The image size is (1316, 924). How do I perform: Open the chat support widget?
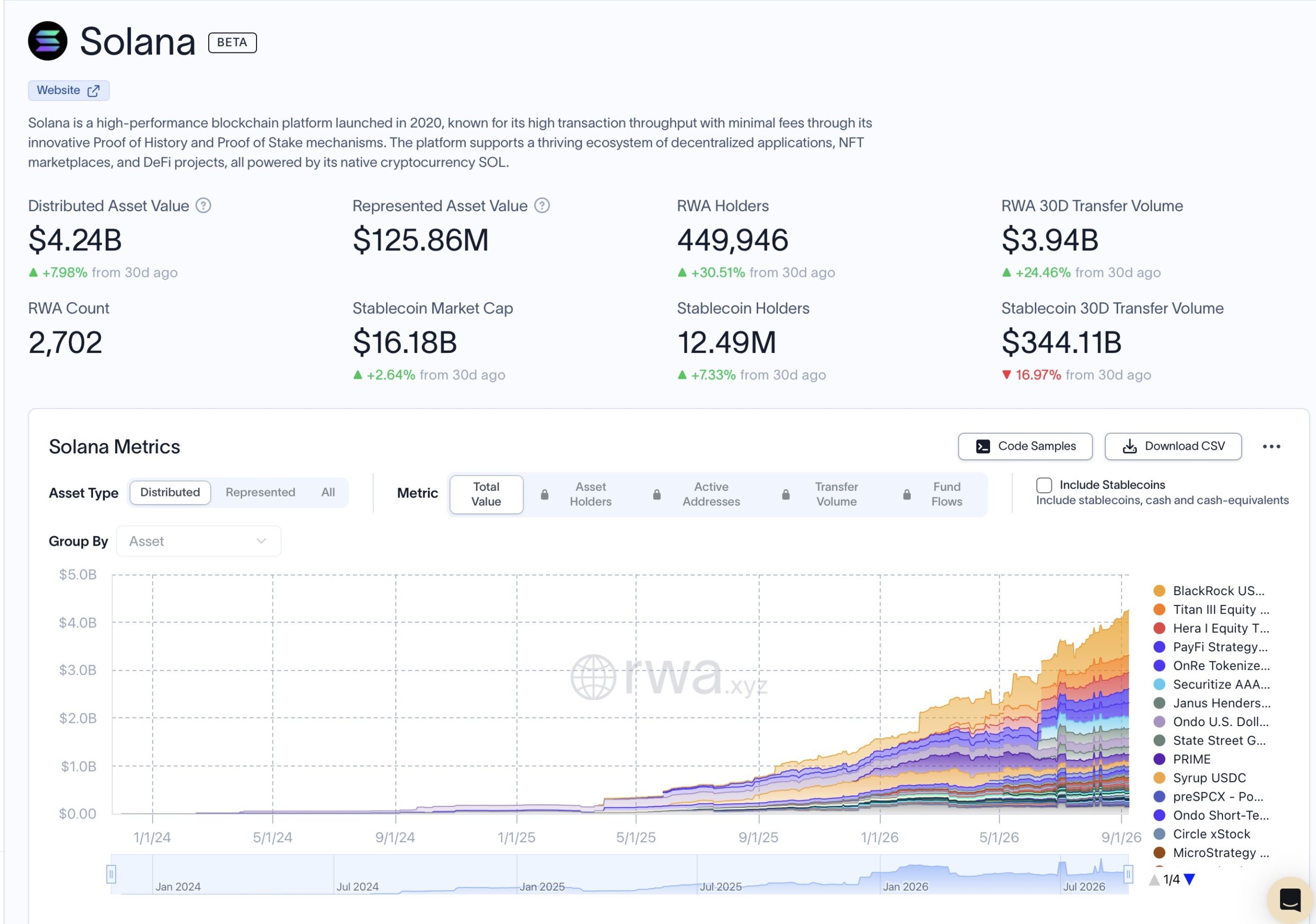coord(1290,899)
